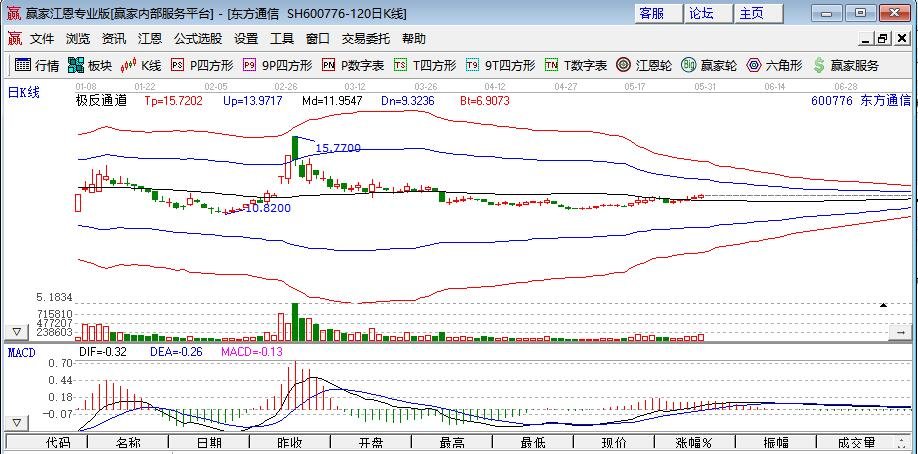The height and width of the screenshot is (454, 918).
Task: Expand the MACD panel dropdown arrow
Action: click(16, 423)
